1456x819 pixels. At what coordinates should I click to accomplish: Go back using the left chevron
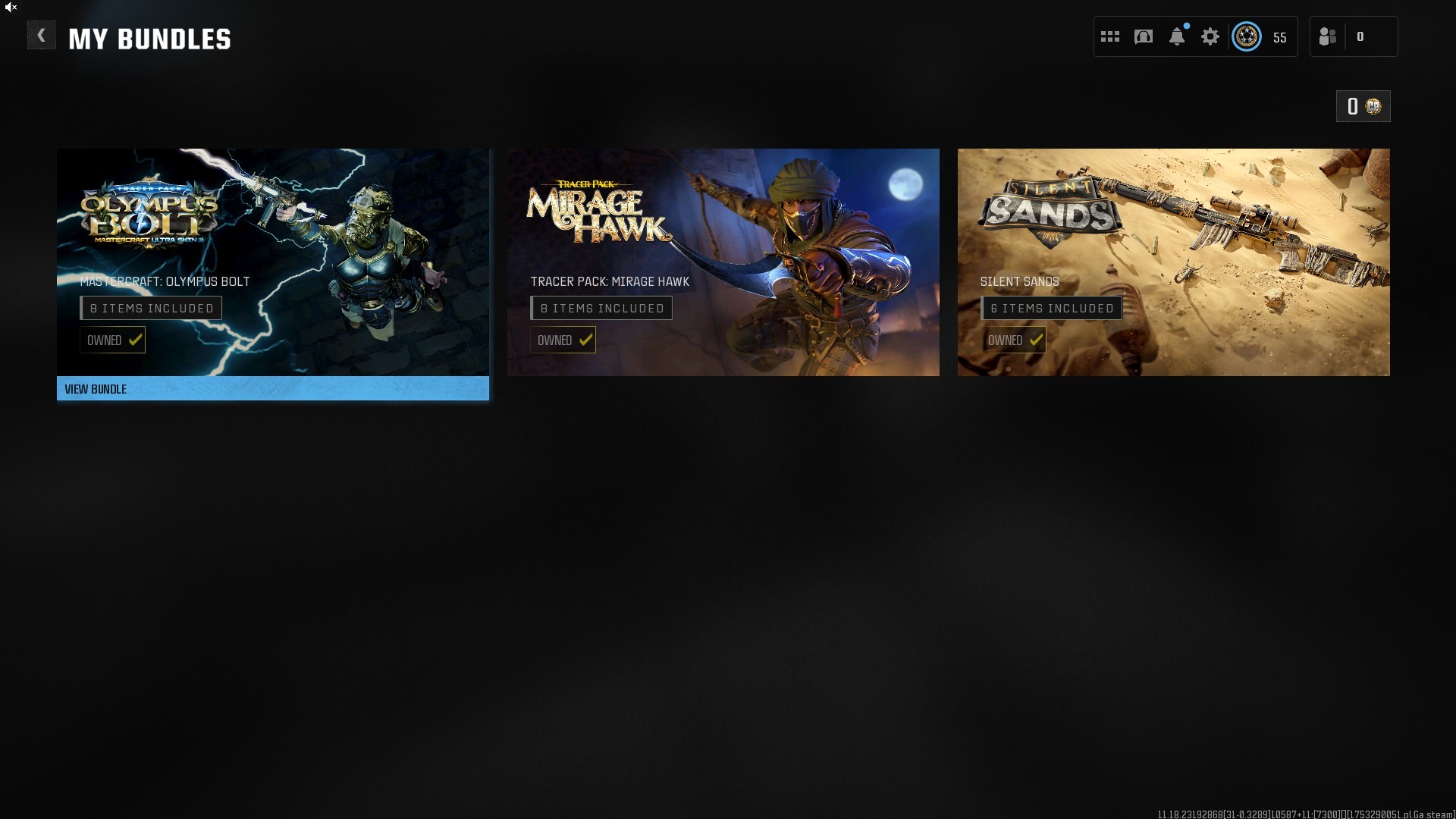[41, 36]
